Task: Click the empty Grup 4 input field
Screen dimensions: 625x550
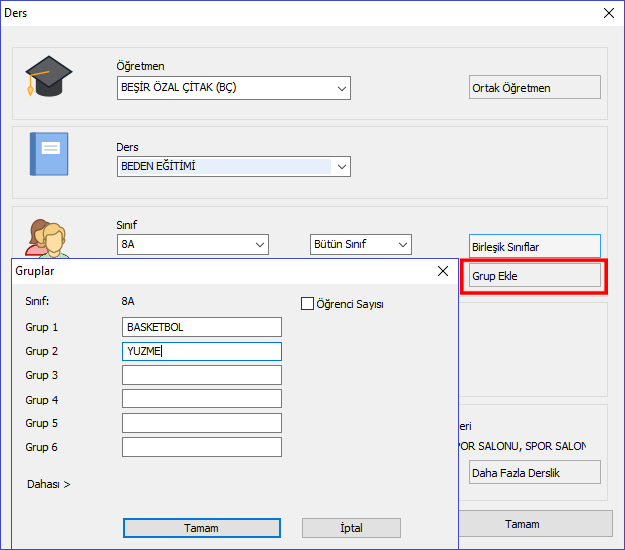Action: tap(202, 399)
